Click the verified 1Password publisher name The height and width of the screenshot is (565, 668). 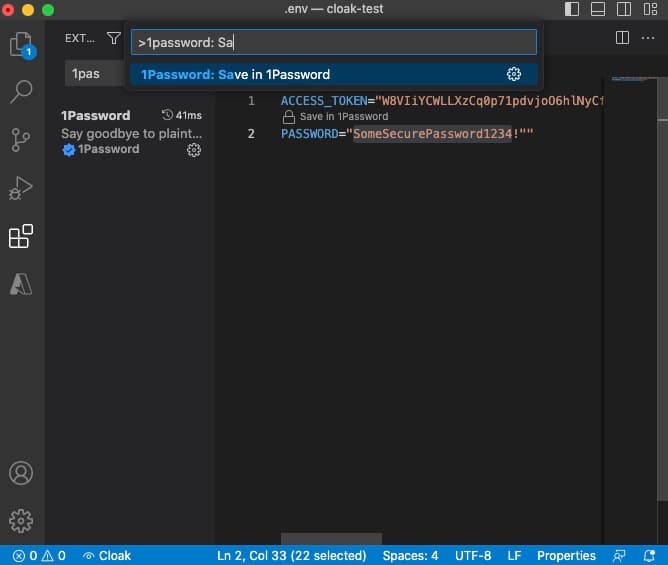(x=109, y=149)
